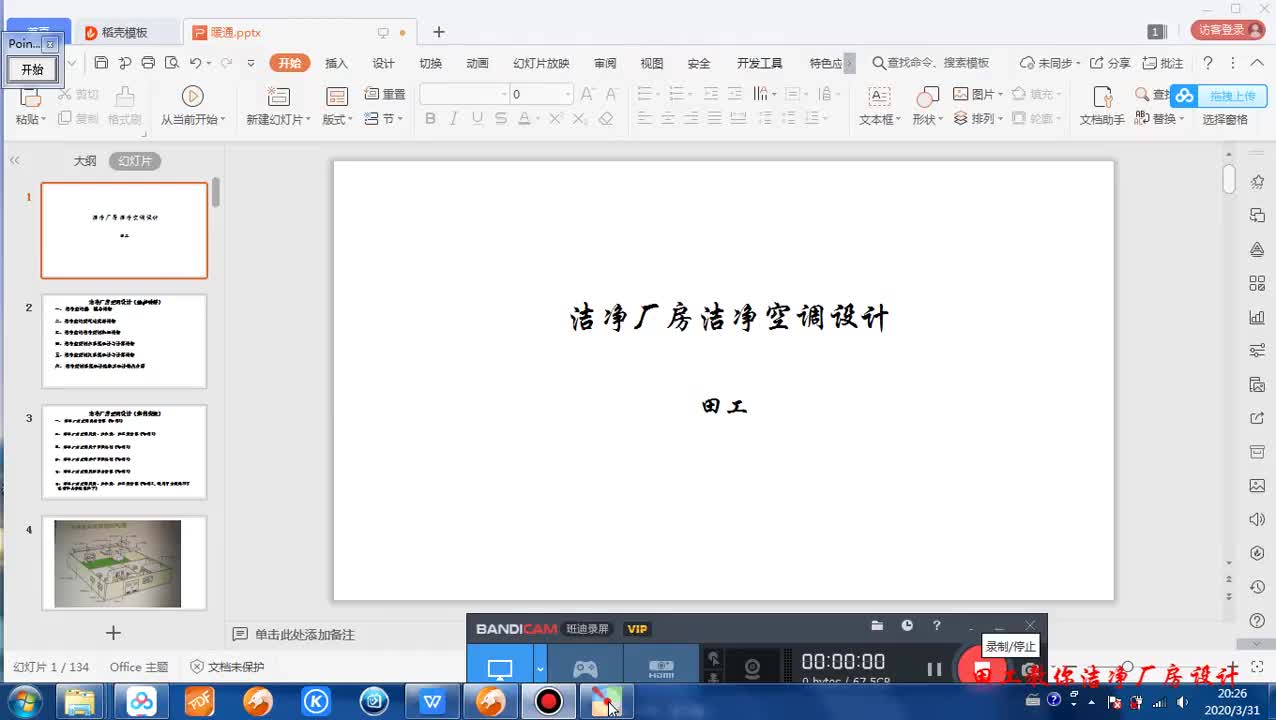
Task: Open font size combo box
Action: (541, 94)
